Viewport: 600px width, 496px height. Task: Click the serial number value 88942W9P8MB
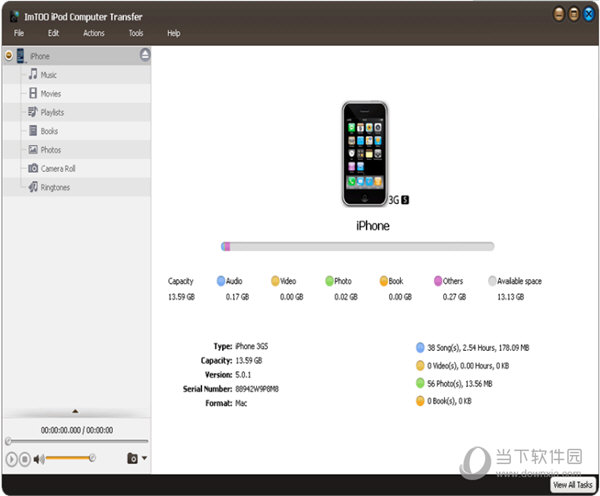tap(257, 389)
